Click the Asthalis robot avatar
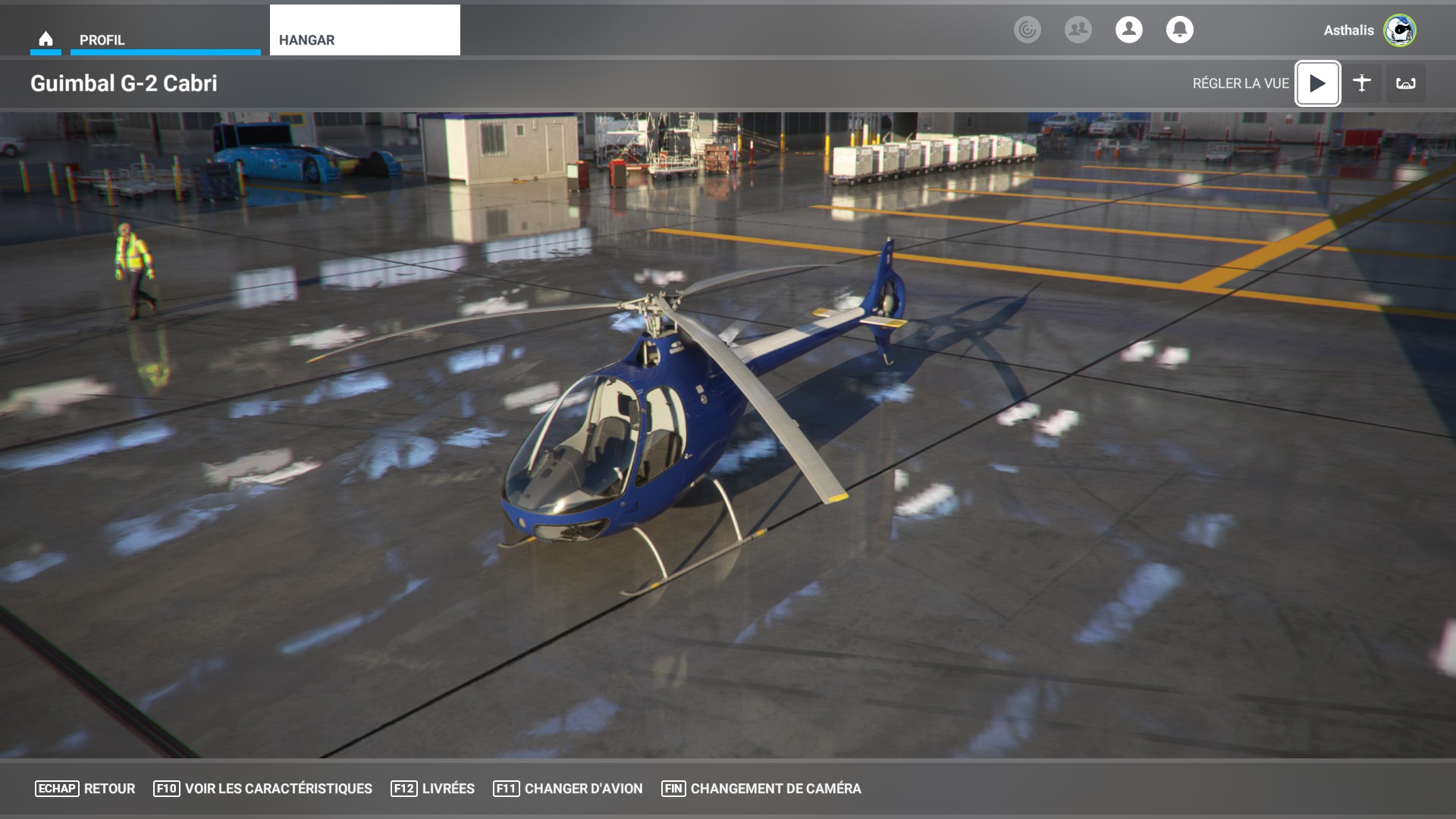Viewport: 1456px width, 819px height. [x=1399, y=30]
